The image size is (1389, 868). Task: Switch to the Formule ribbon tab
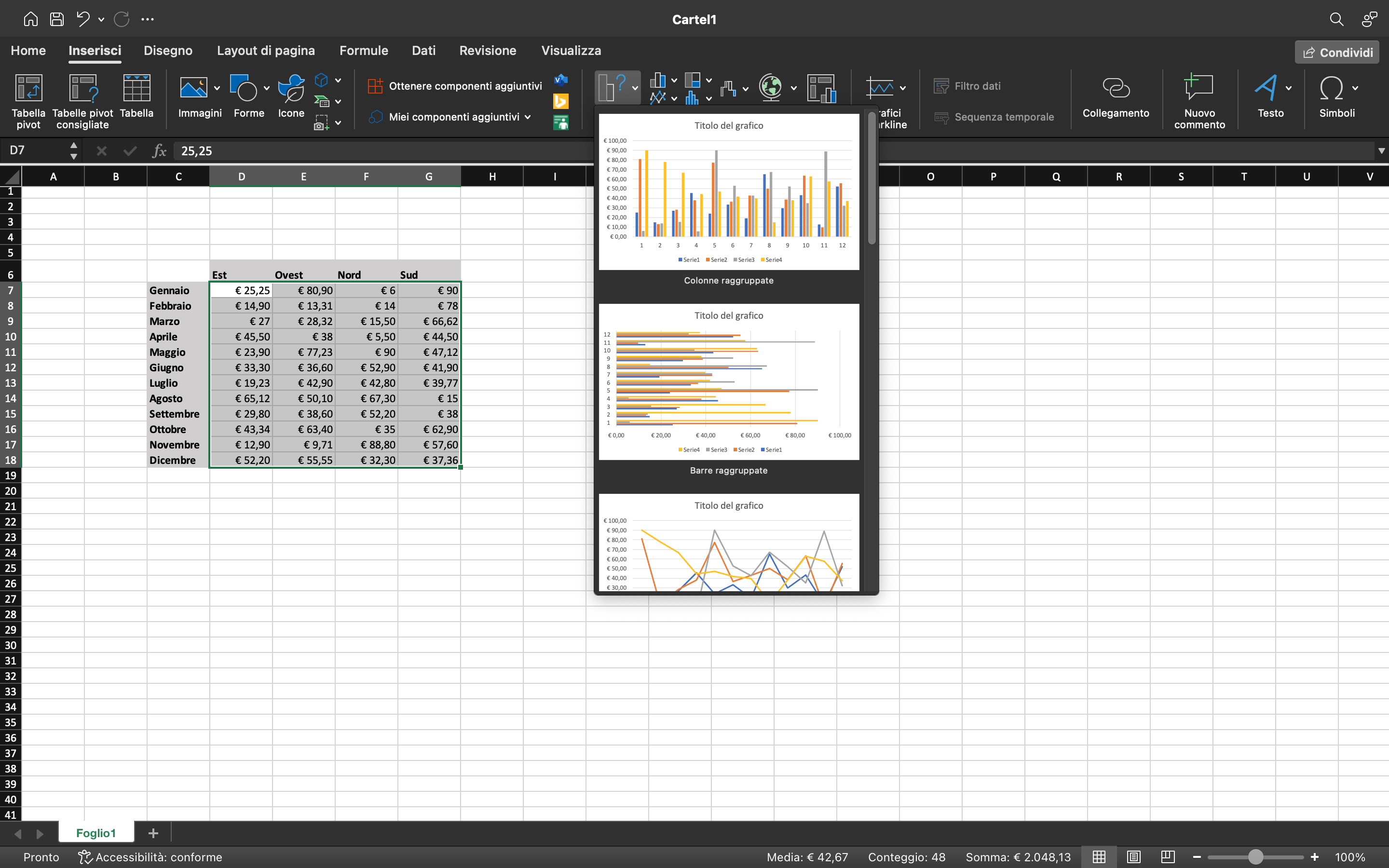pos(364,51)
